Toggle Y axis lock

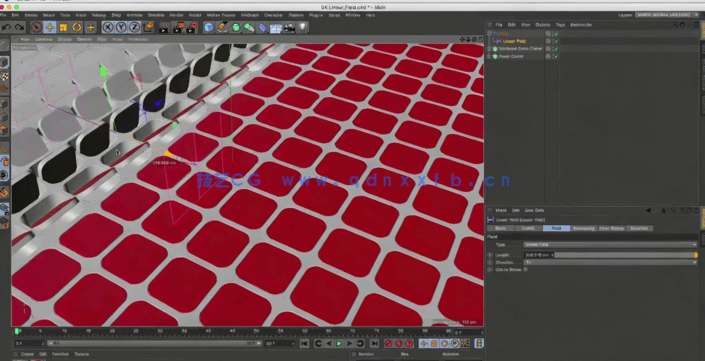coord(121,27)
